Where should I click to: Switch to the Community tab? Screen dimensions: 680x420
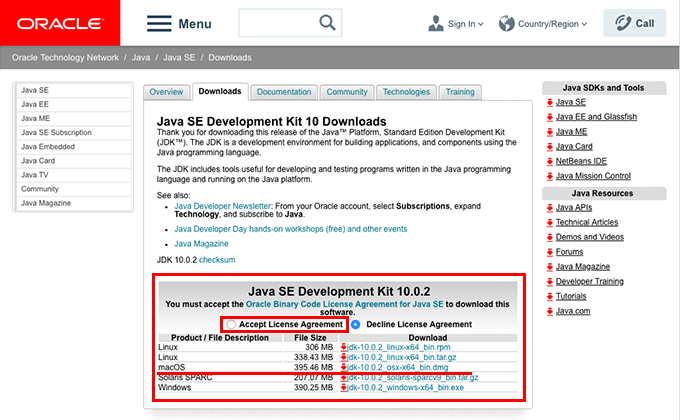(347, 92)
